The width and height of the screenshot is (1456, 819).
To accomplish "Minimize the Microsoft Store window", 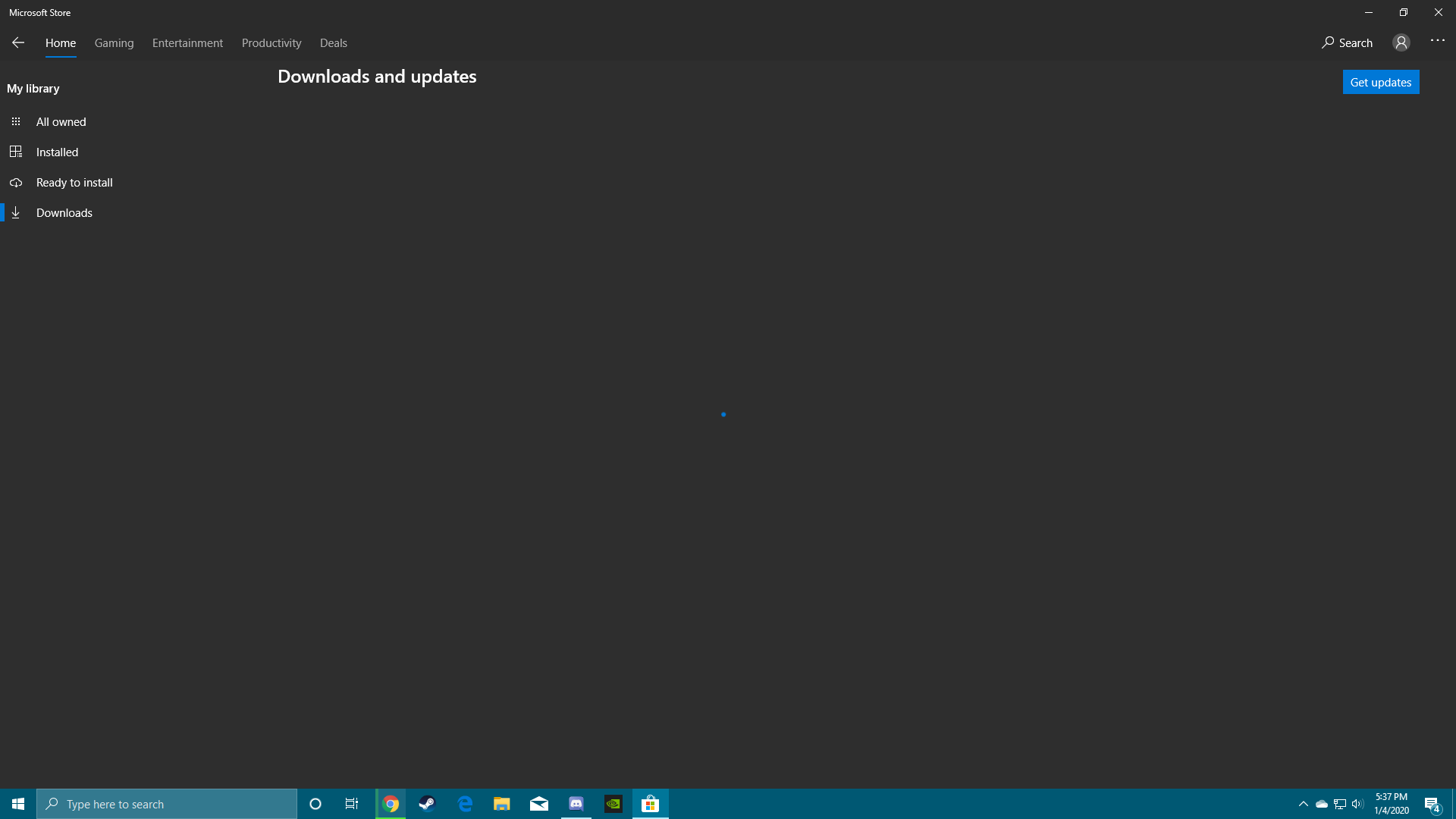I will [x=1369, y=12].
